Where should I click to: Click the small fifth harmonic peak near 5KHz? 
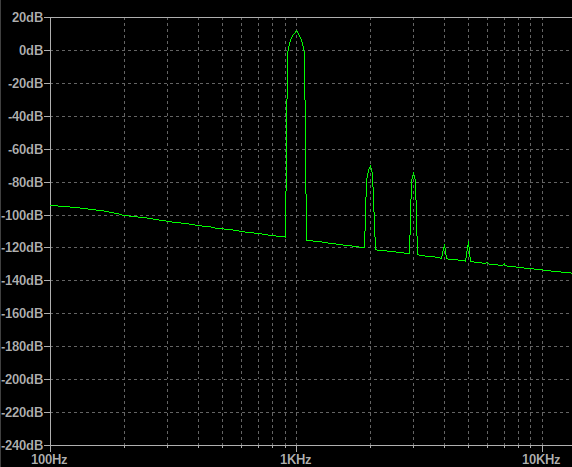click(x=468, y=242)
